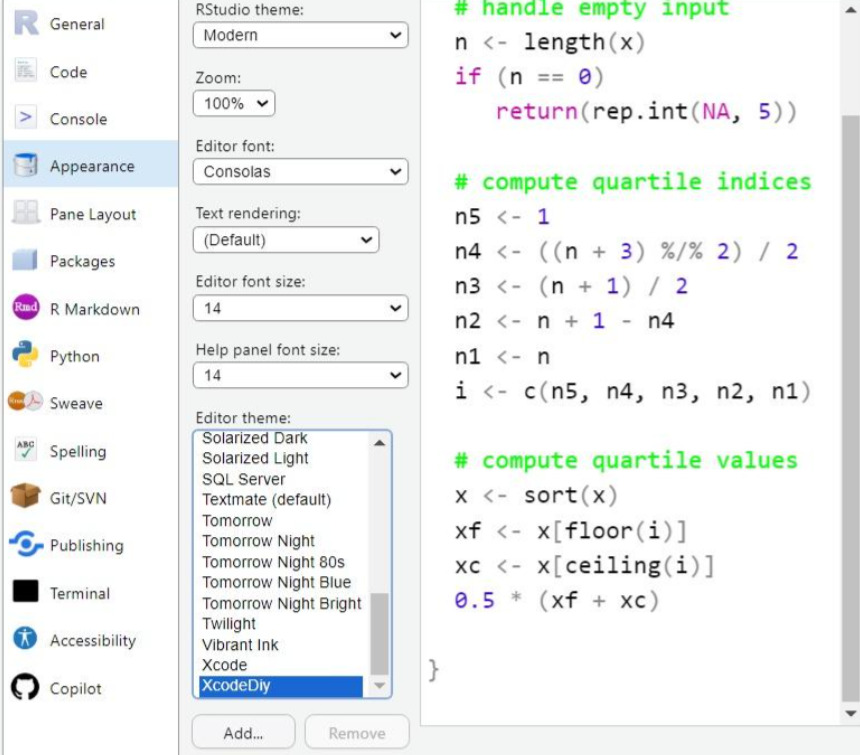
Task: Go to the Pane Layout settings label
Action: click(x=93, y=214)
